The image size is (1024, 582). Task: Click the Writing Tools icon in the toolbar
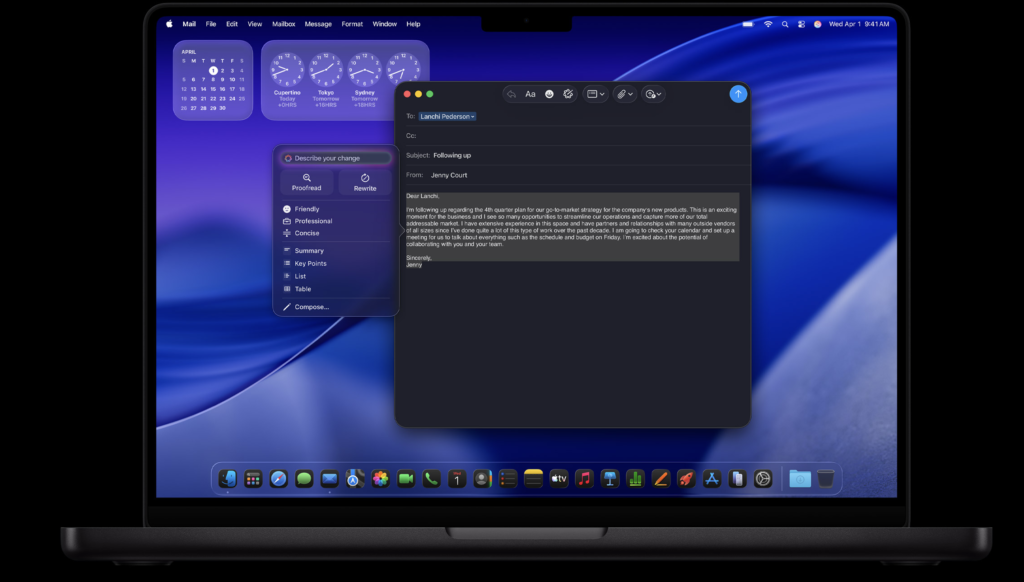568,94
